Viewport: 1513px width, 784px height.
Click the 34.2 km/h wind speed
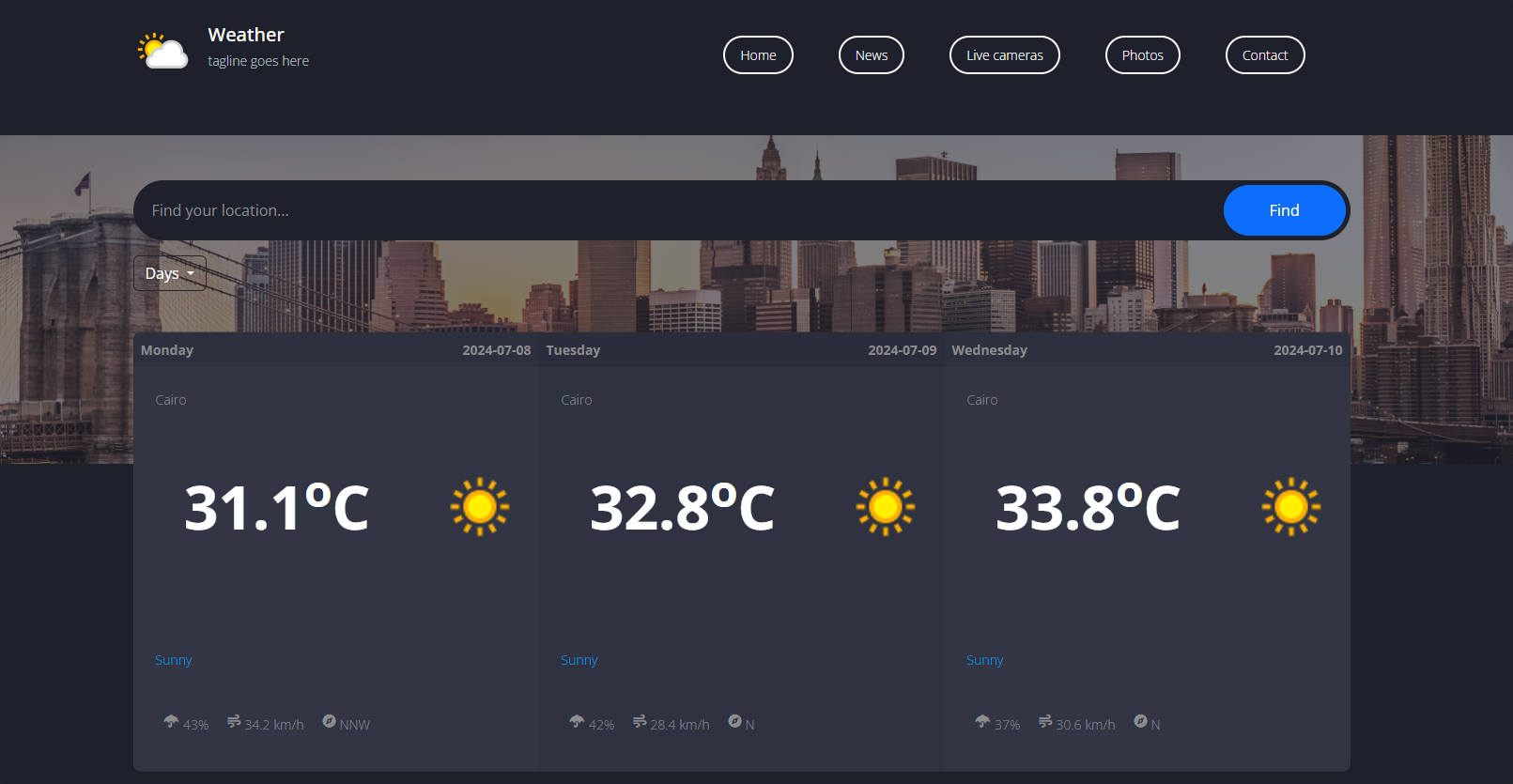(274, 725)
